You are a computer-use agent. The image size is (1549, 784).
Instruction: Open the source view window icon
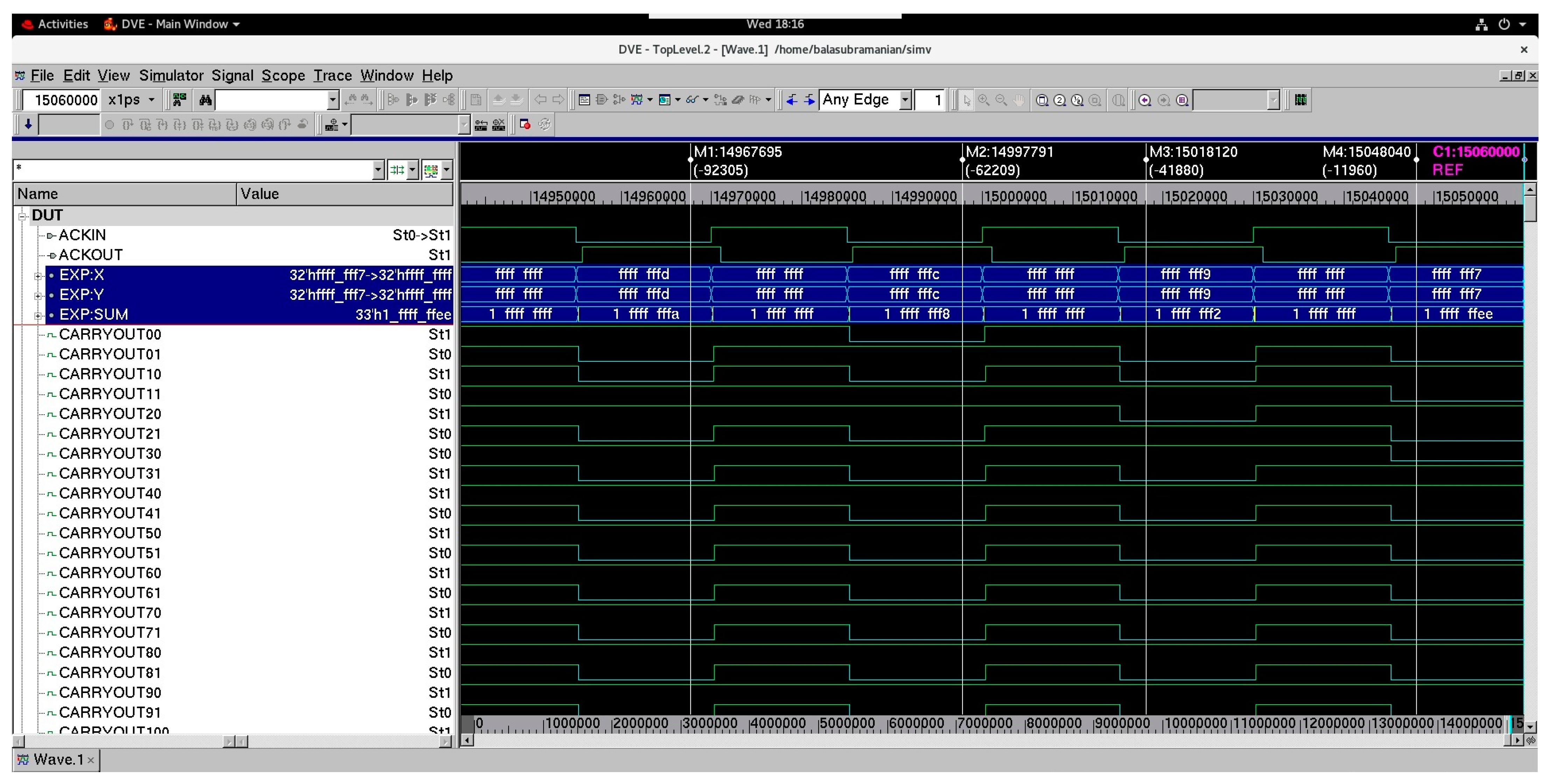(584, 100)
